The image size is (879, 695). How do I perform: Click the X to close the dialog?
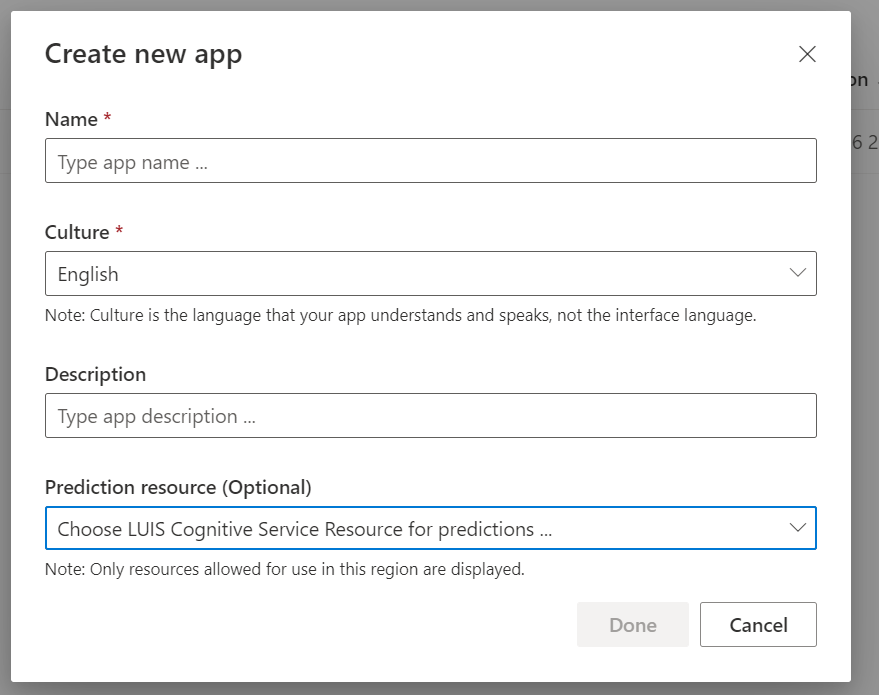[807, 54]
